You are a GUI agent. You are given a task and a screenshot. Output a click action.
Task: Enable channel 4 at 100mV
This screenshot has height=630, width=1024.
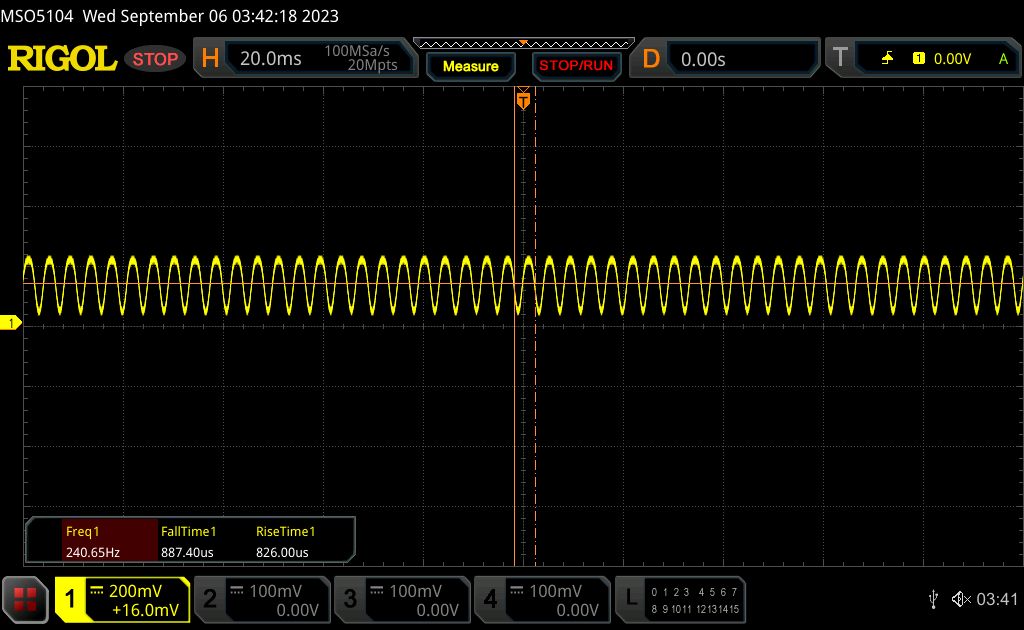coord(542,599)
